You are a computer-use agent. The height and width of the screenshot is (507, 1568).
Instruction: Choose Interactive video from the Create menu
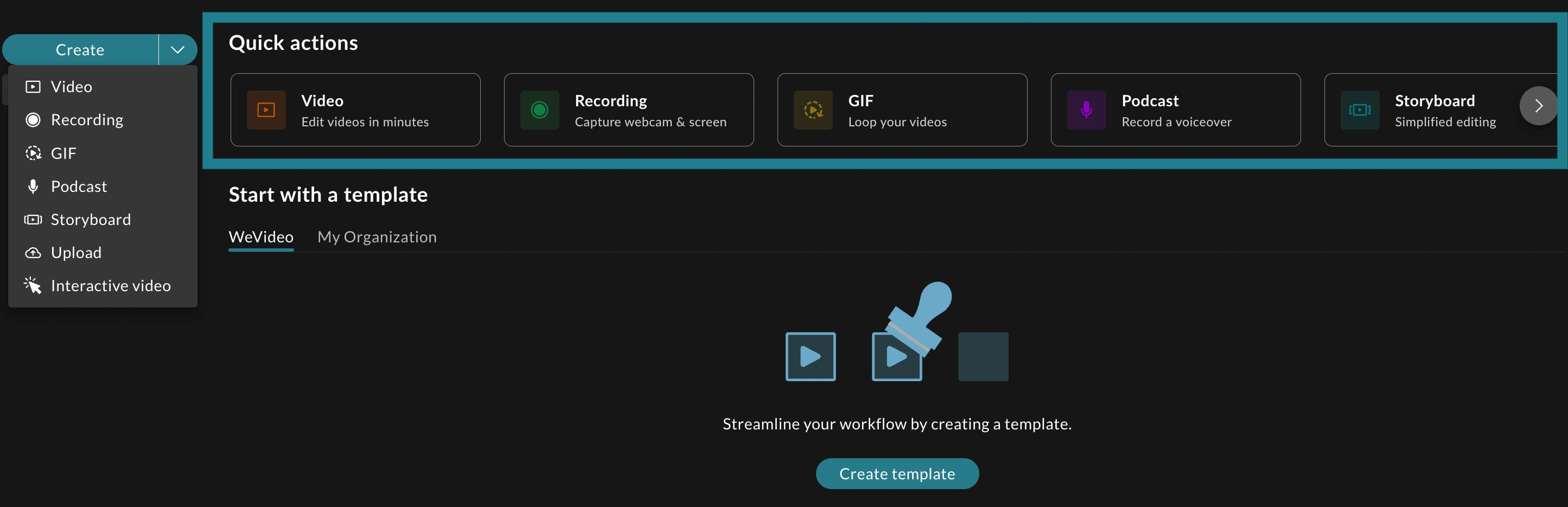(x=102, y=285)
